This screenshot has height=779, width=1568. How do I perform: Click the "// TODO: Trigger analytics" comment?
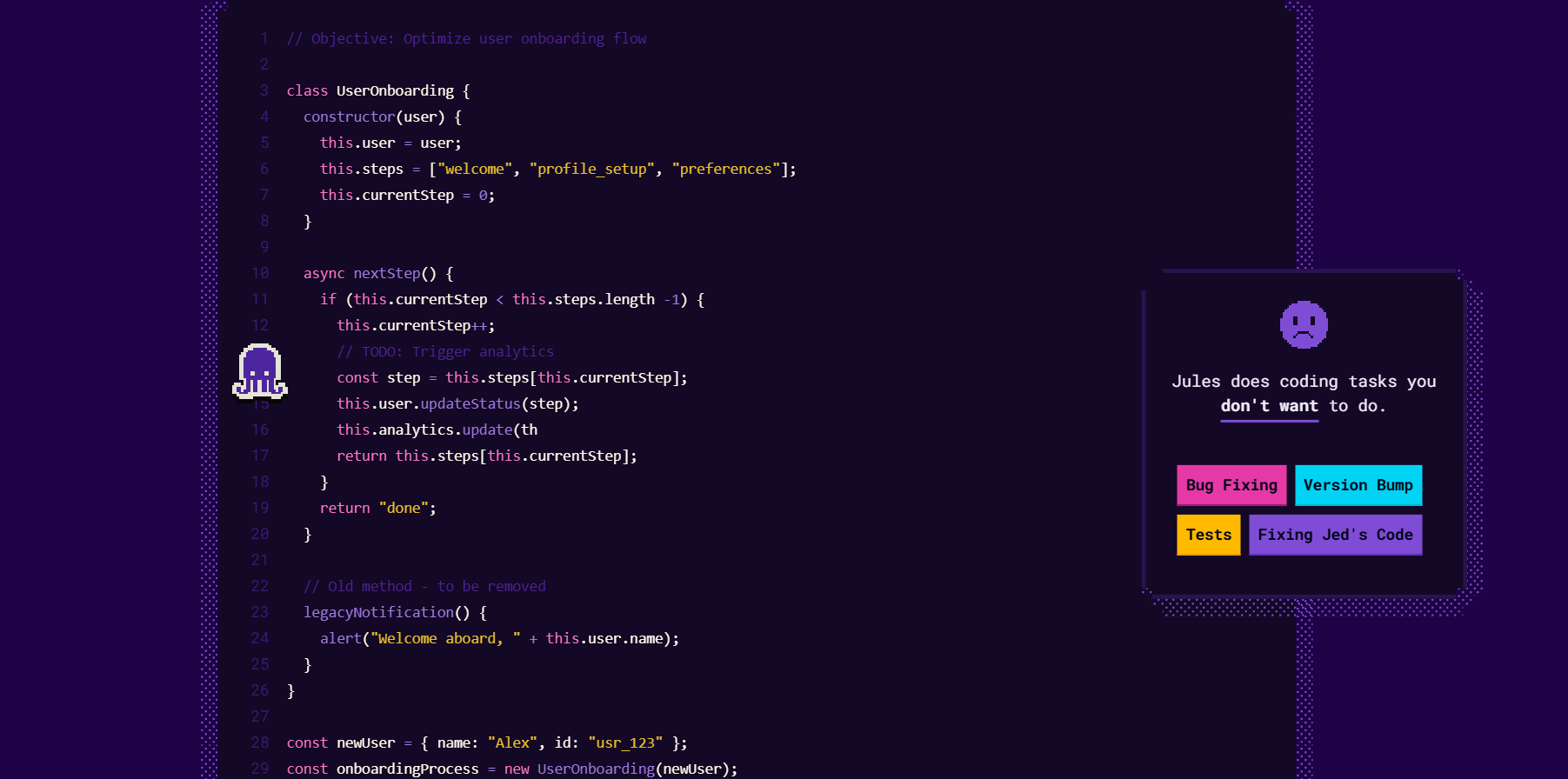(x=445, y=351)
